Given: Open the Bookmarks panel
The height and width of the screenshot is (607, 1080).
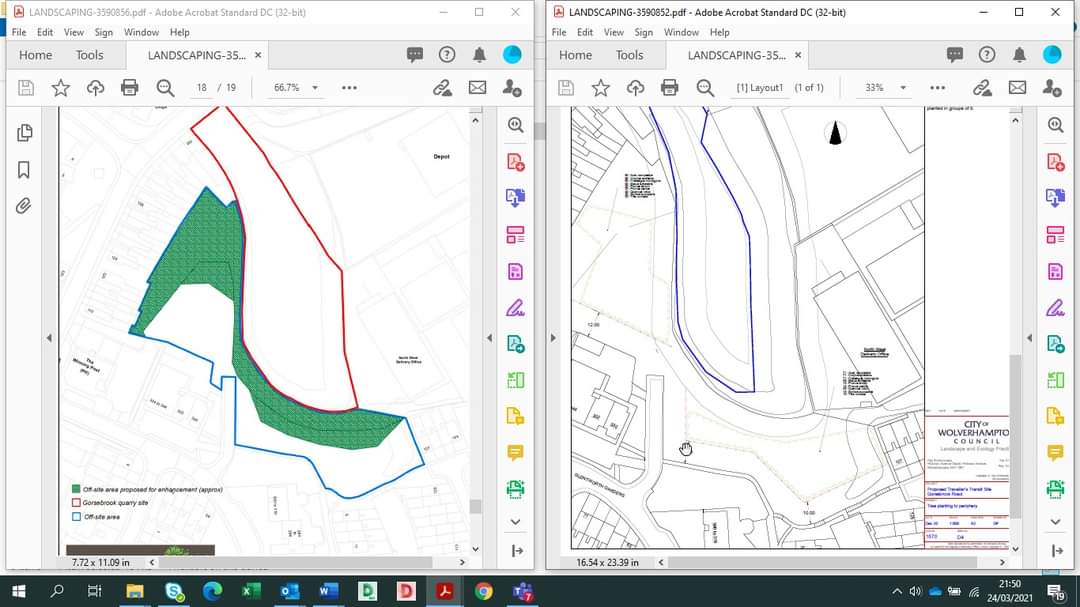Looking at the screenshot, I should 24,169.
